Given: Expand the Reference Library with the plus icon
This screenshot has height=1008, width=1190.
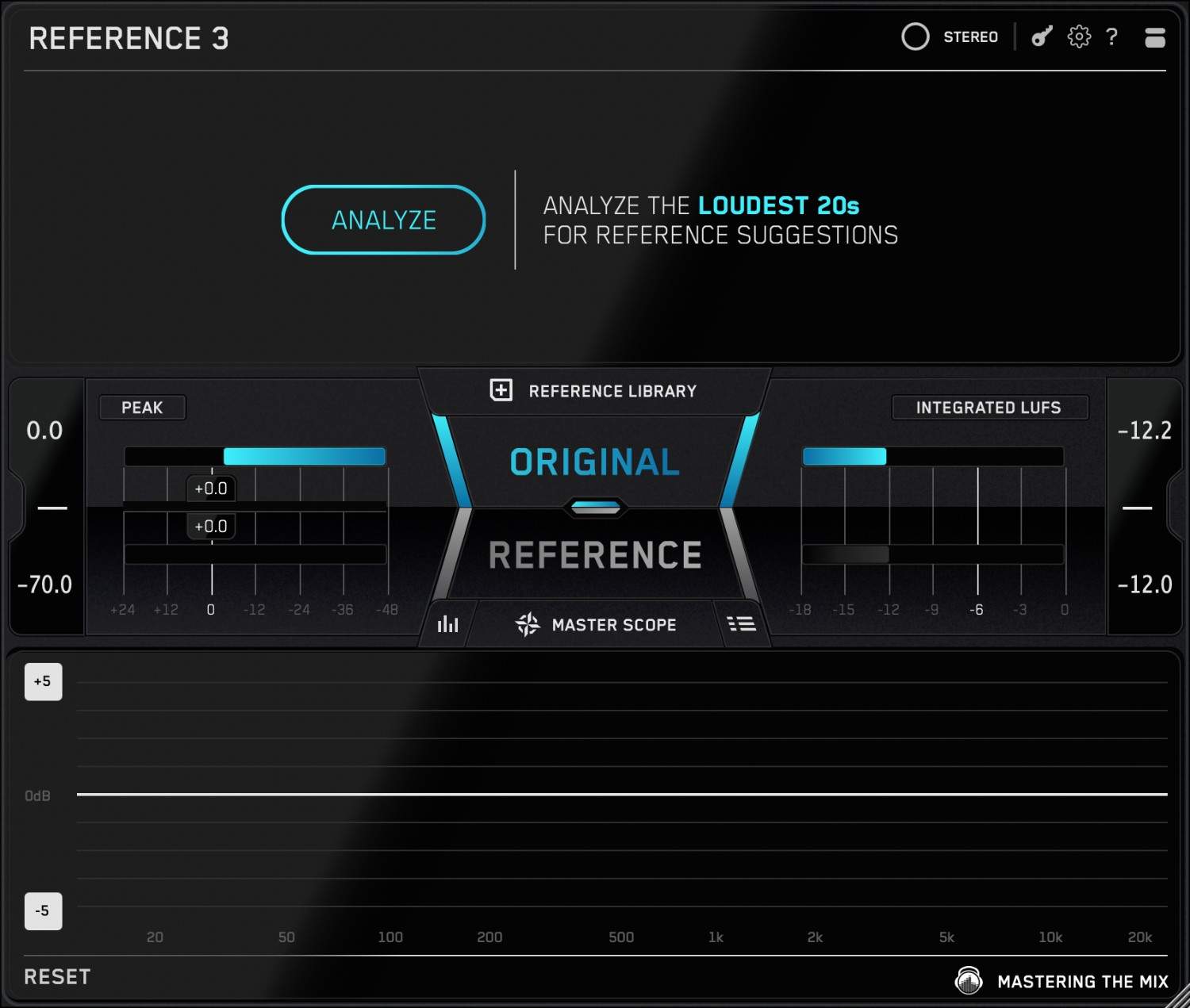Looking at the screenshot, I should coord(501,391).
